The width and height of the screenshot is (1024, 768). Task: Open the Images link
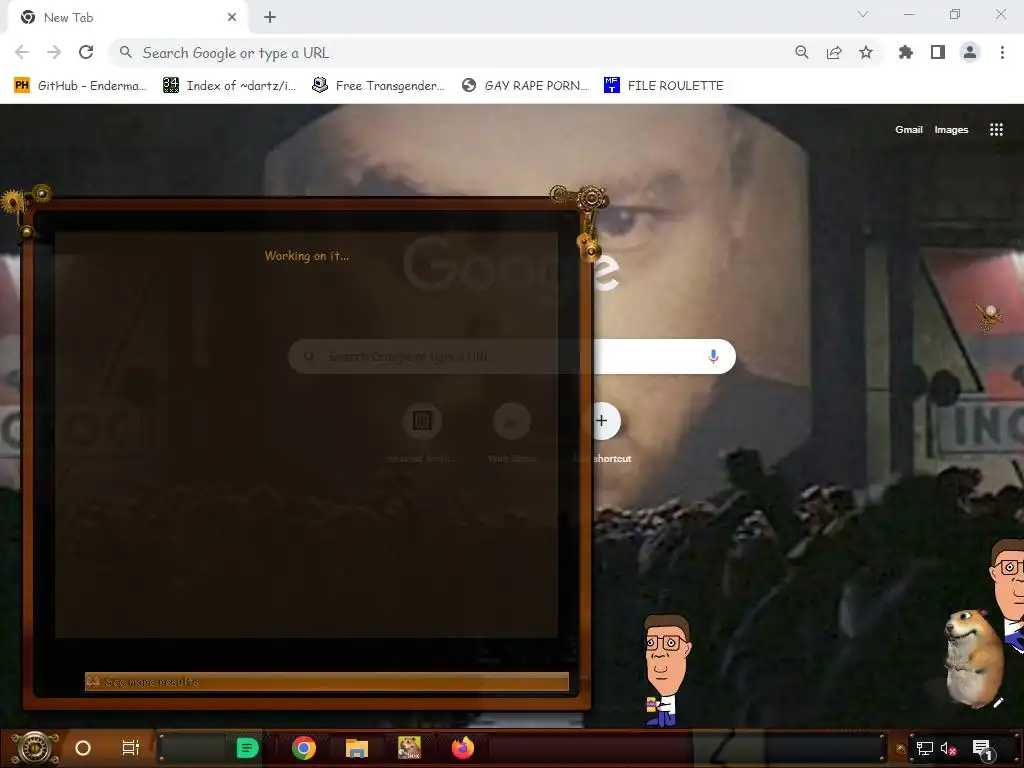pos(951,129)
